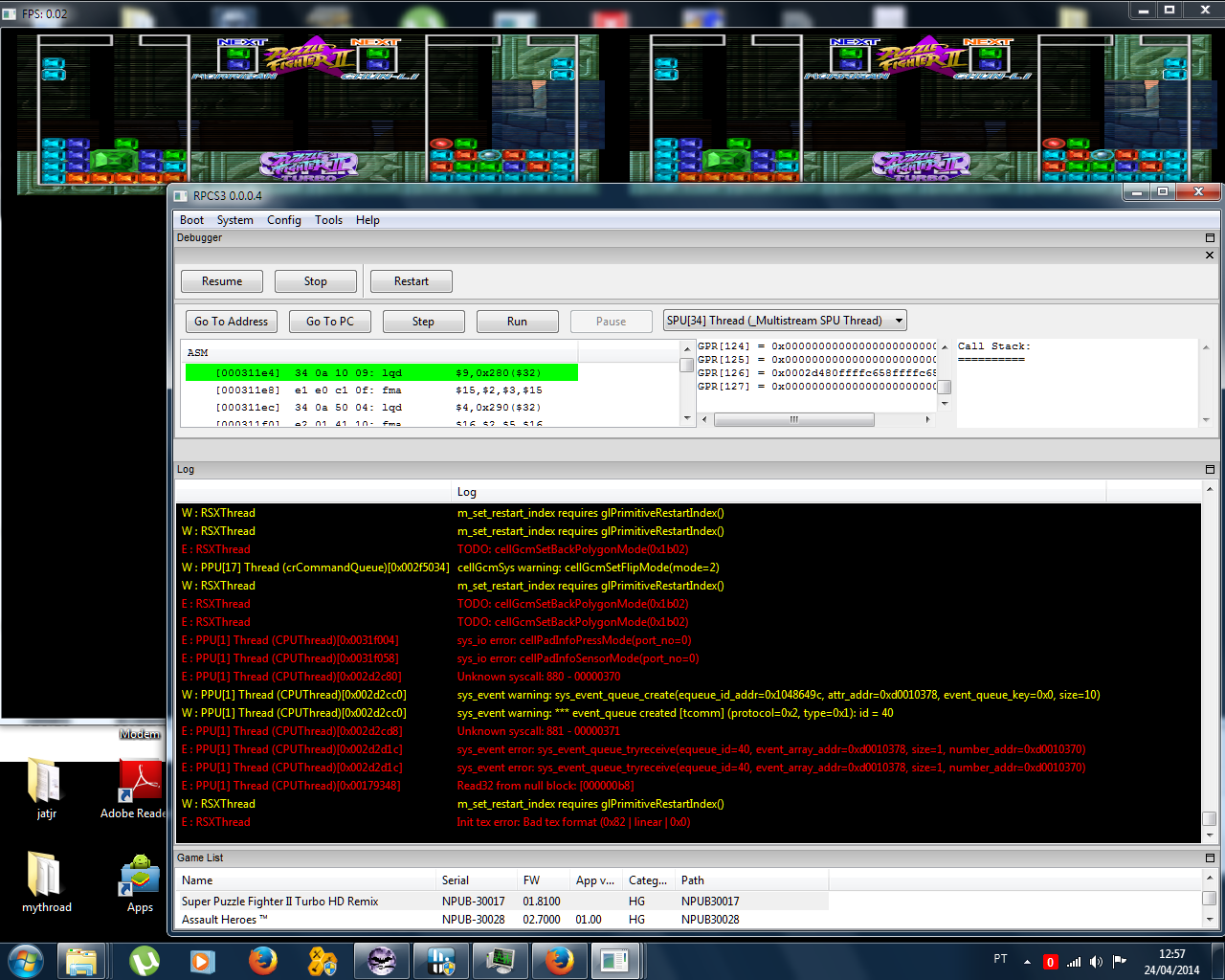The height and width of the screenshot is (980, 1225).
Task: Undock the Log panel using its float icon
Action: pyautogui.click(x=1210, y=469)
